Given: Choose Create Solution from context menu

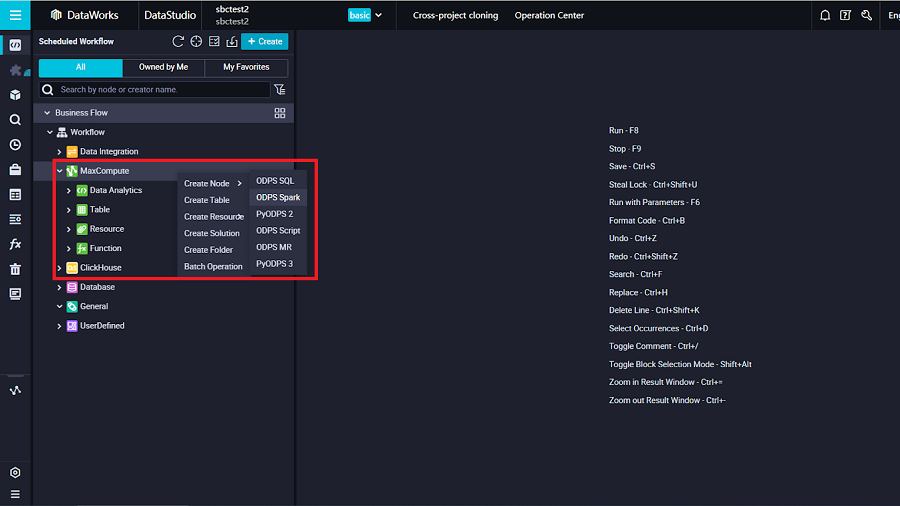Looking at the screenshot, I should [x=213, y=233].
